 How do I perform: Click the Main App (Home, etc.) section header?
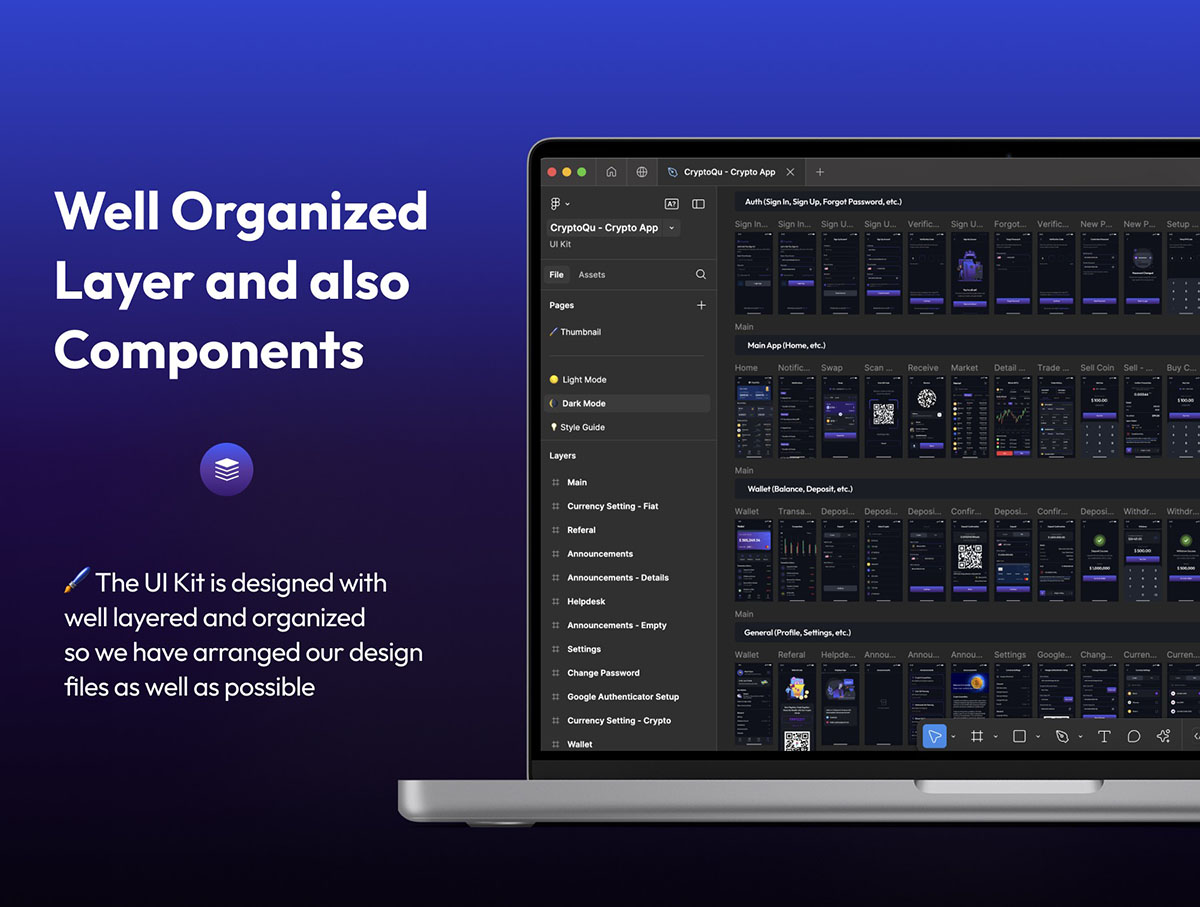pos(786,345)
